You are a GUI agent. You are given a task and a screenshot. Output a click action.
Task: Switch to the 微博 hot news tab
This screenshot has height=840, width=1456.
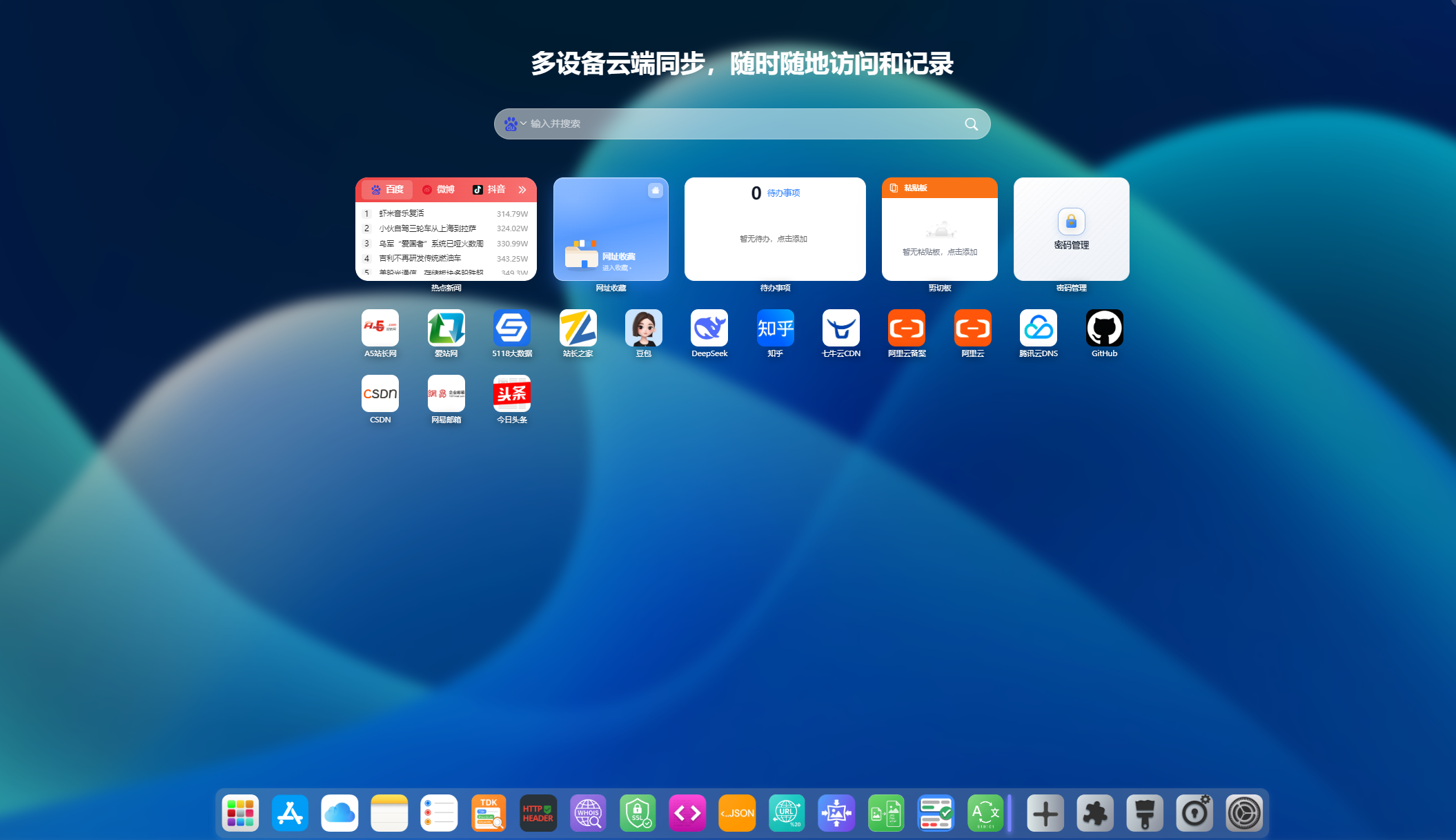[x=439, y=190]
